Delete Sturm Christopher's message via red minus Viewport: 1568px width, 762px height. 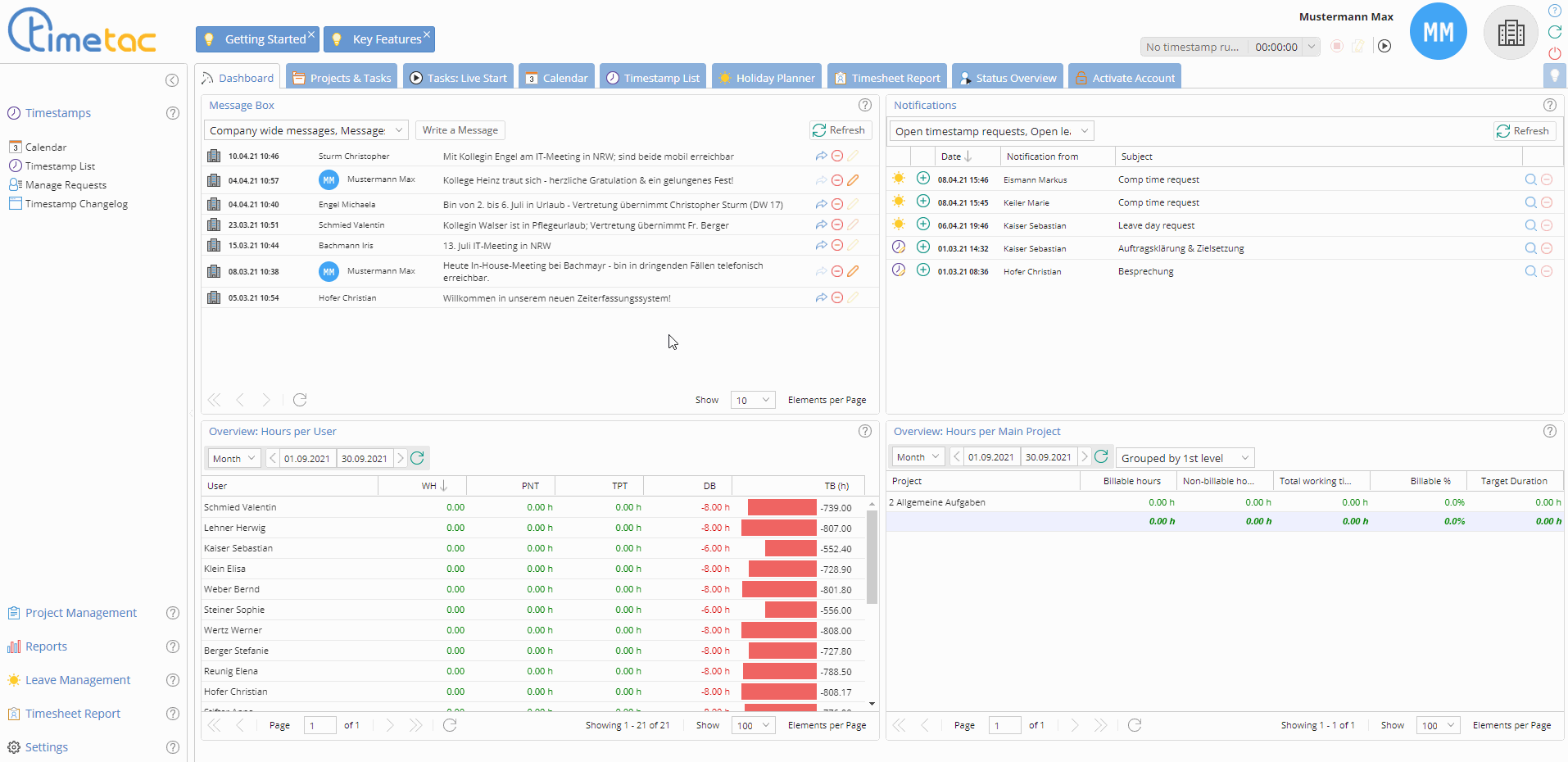tap(837, 156)
